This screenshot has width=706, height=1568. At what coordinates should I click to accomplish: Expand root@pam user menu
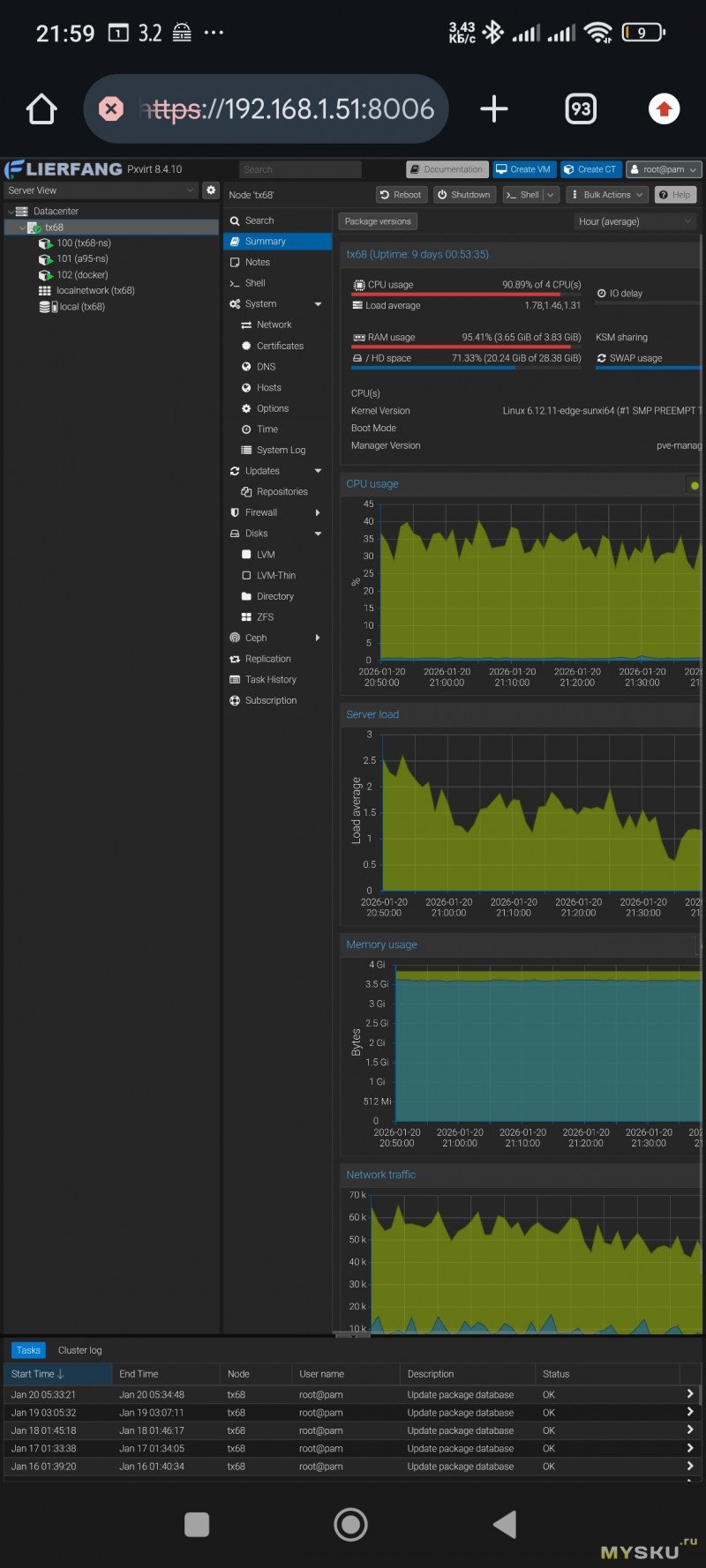point(664,169)
